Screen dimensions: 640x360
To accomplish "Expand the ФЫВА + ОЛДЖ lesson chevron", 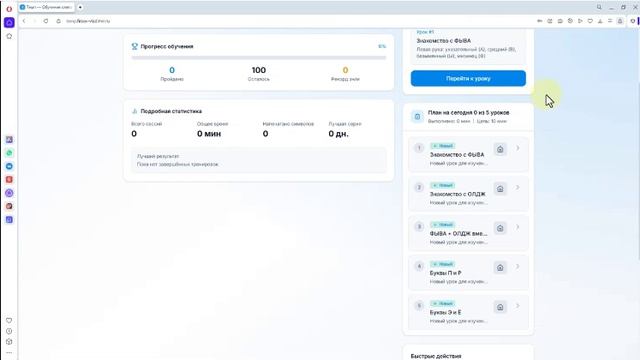I will point(518,227).
